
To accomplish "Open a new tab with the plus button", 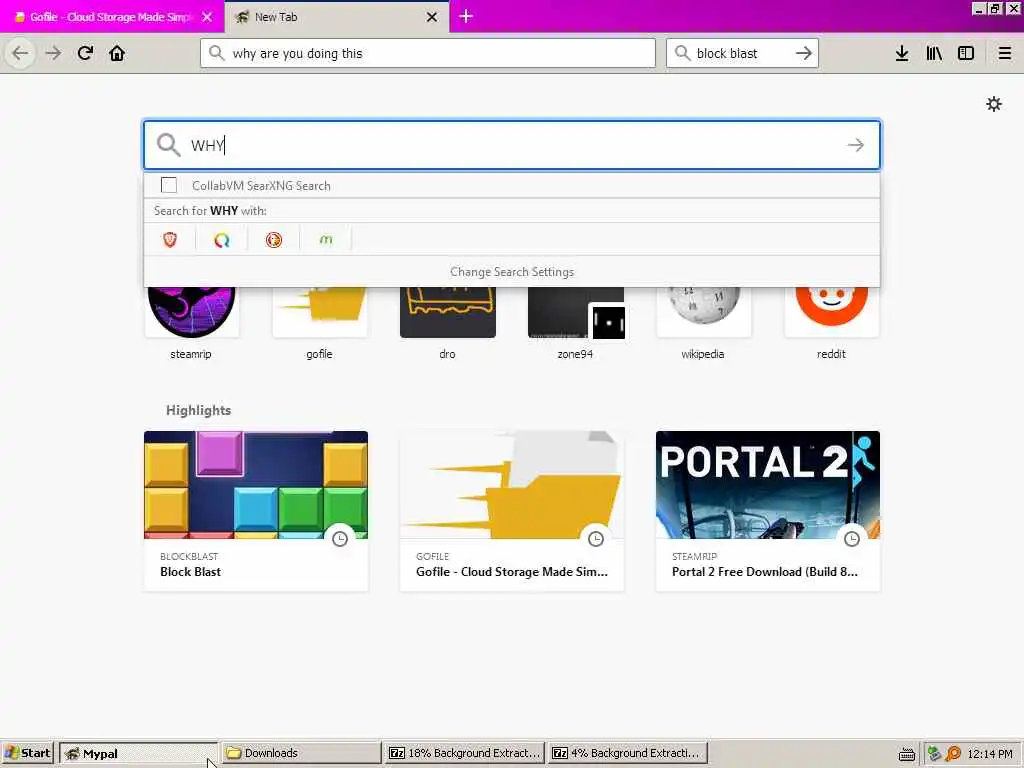I will 466,16.
